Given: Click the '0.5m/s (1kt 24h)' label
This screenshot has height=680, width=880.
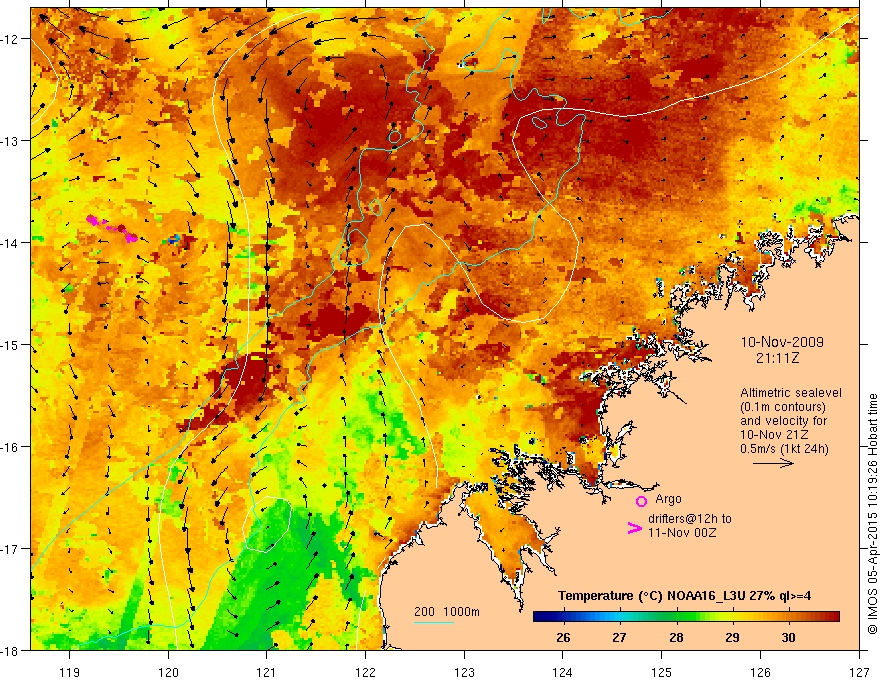Looking at the screenshot, I should coord(785,448).
